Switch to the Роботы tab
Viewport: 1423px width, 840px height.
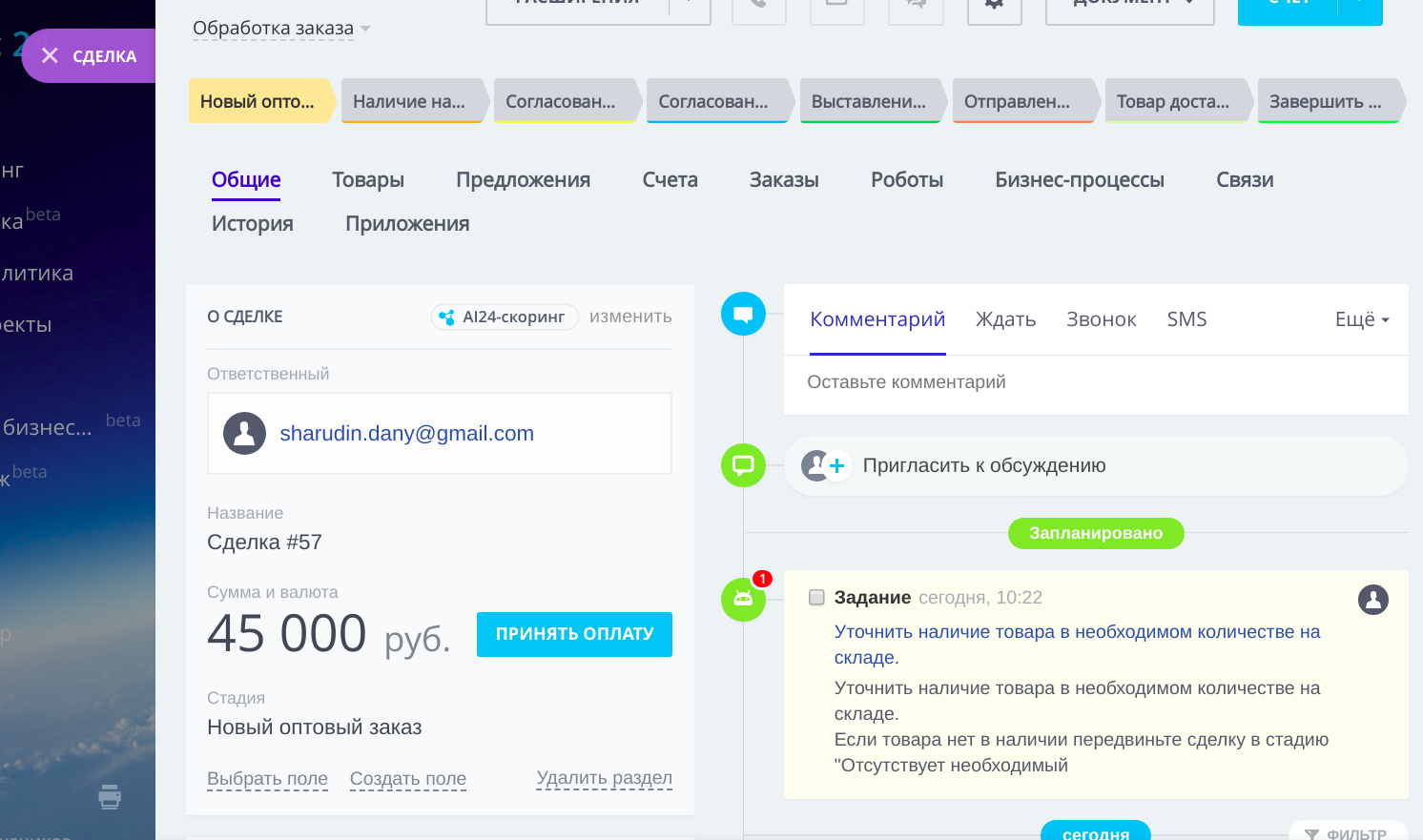[x=907, y=180]
